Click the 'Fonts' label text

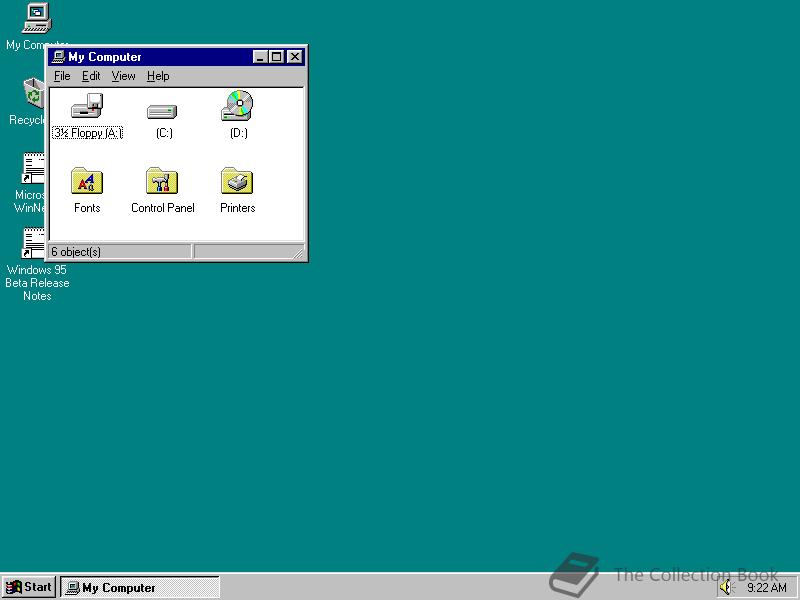87,208
